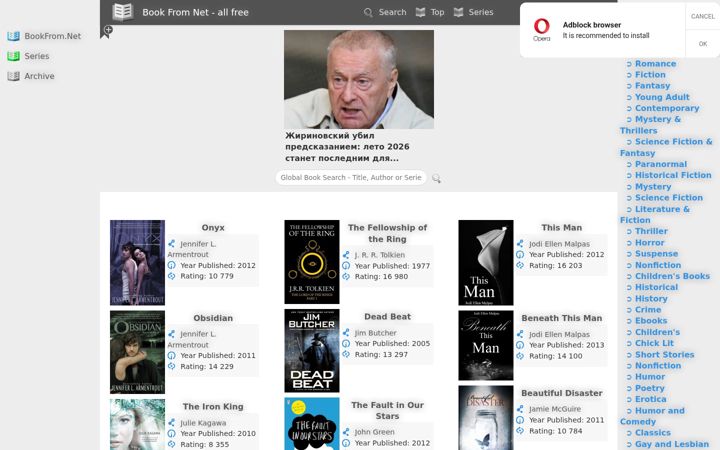Open the Paranormal genre link

pos(661,164)
